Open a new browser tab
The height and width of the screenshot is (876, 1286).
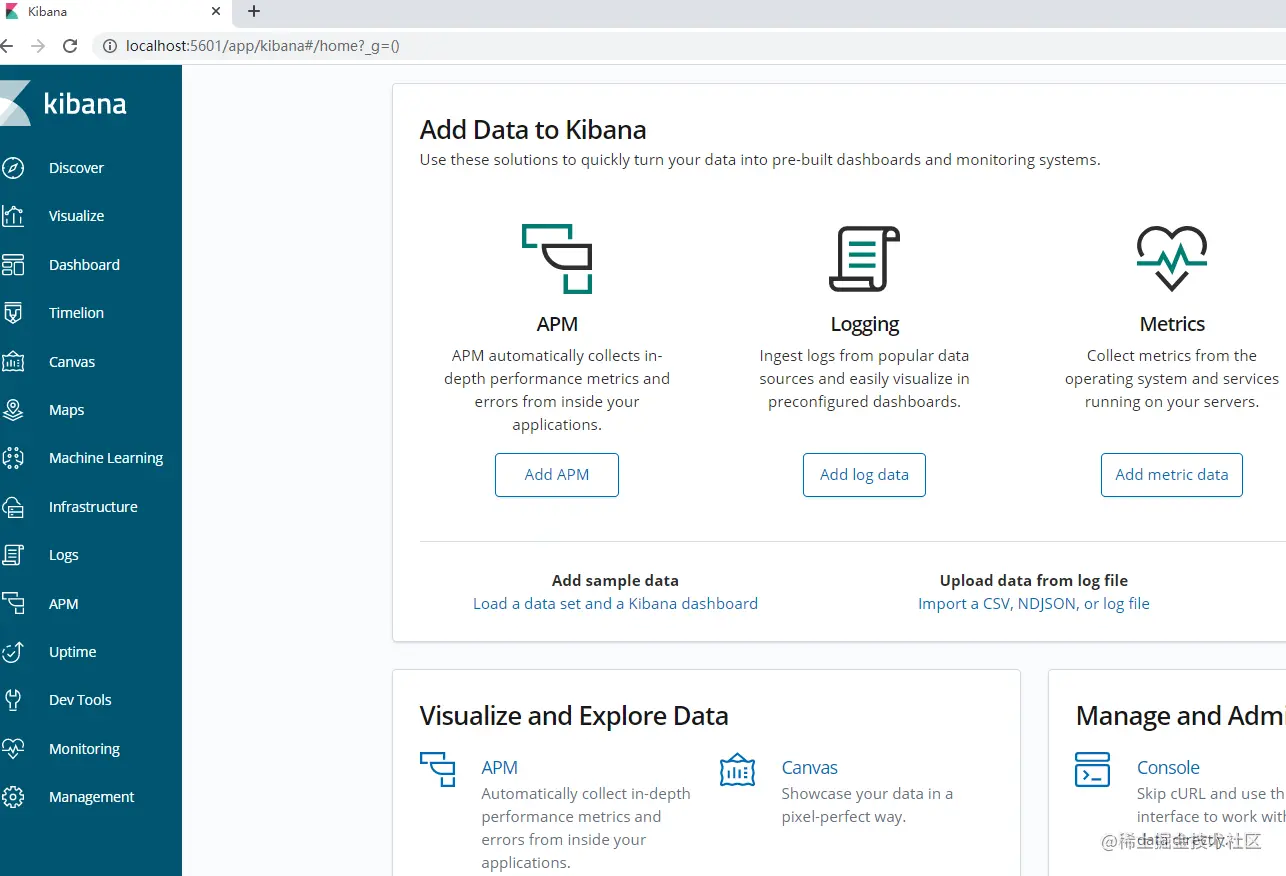coord(254,12)
